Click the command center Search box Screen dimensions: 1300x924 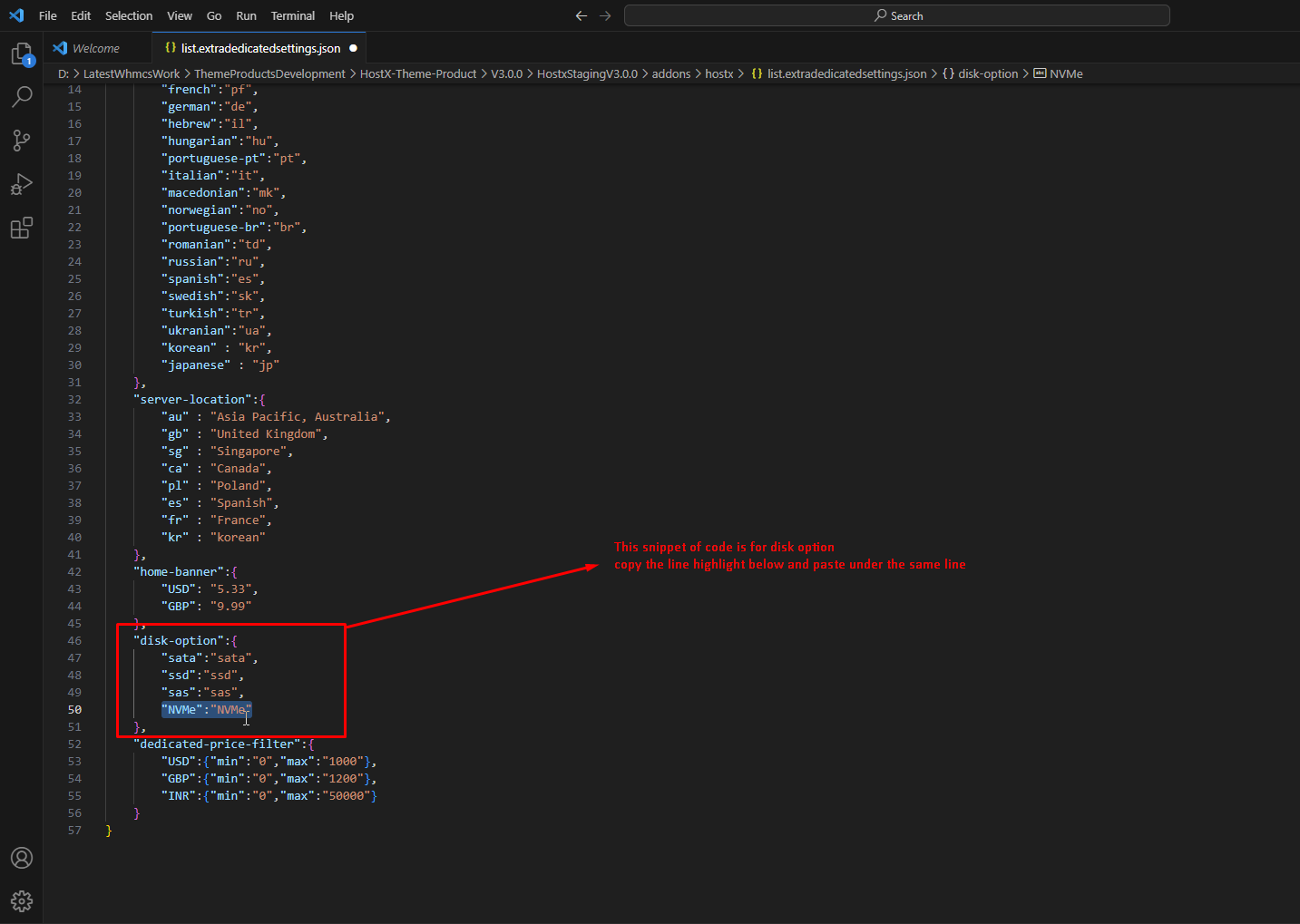pyautogui.click(x=896, y=15)
